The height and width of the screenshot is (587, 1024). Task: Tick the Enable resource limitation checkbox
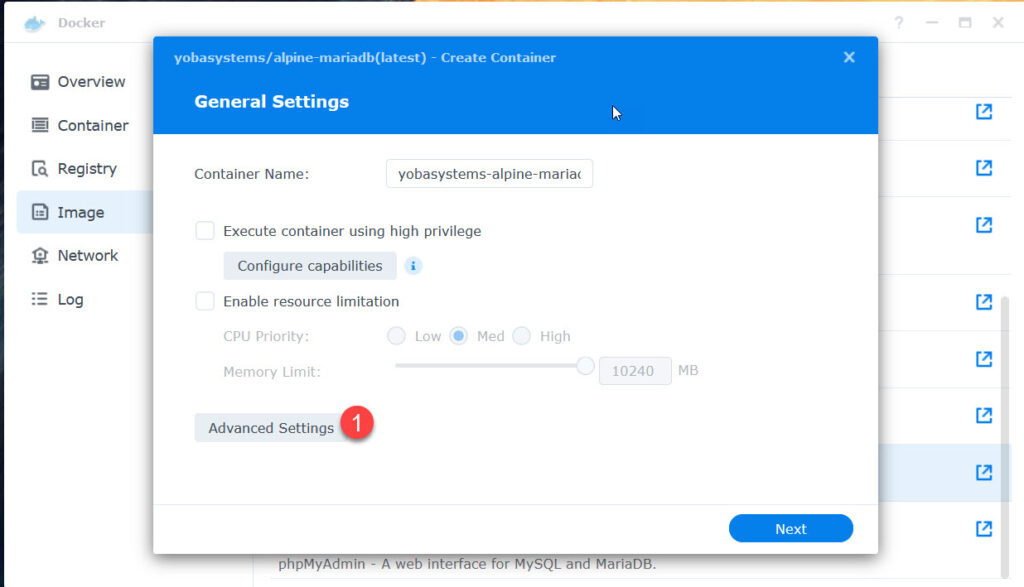(205, 301)
